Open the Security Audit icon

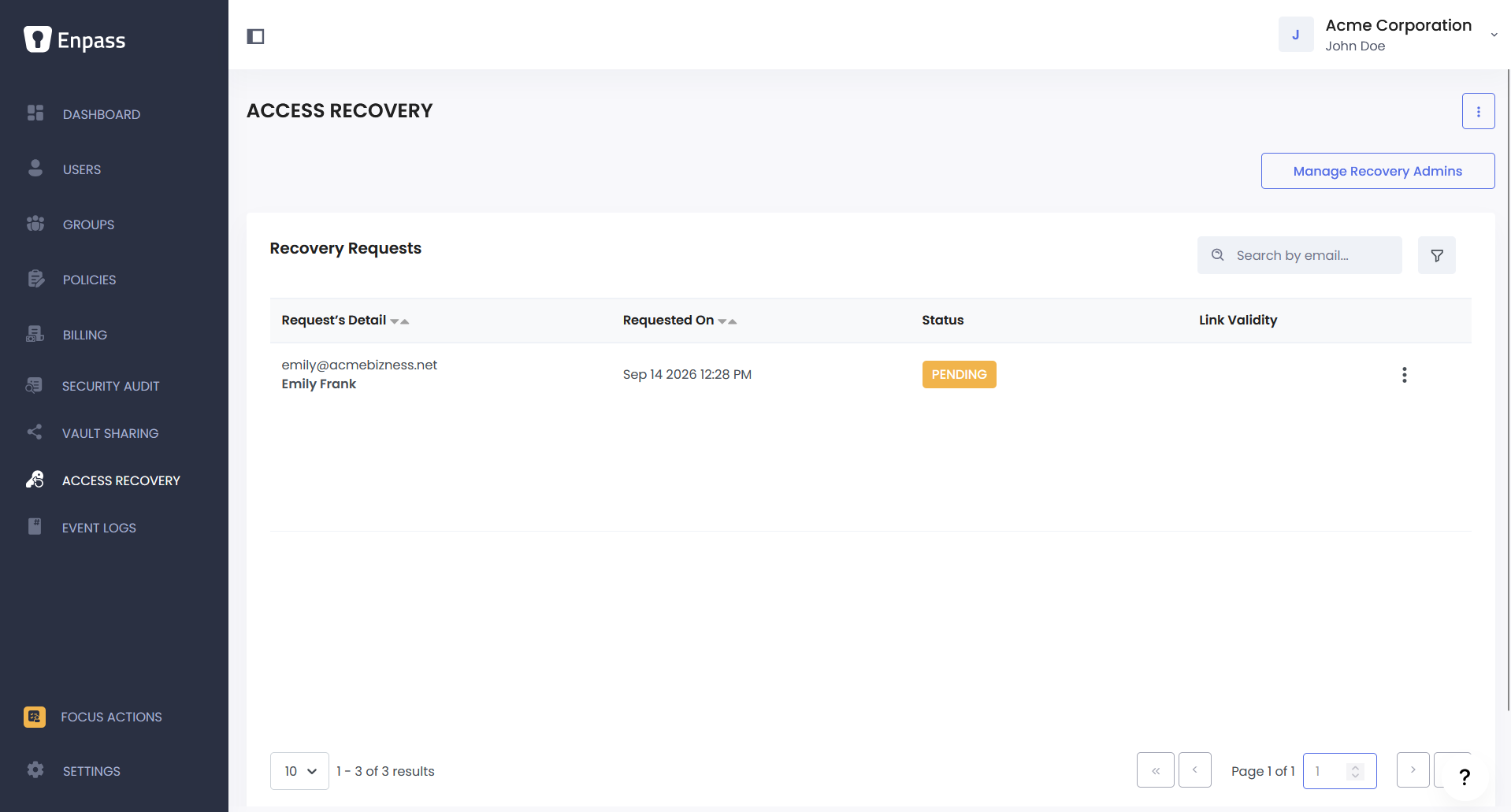coord(34,385)
